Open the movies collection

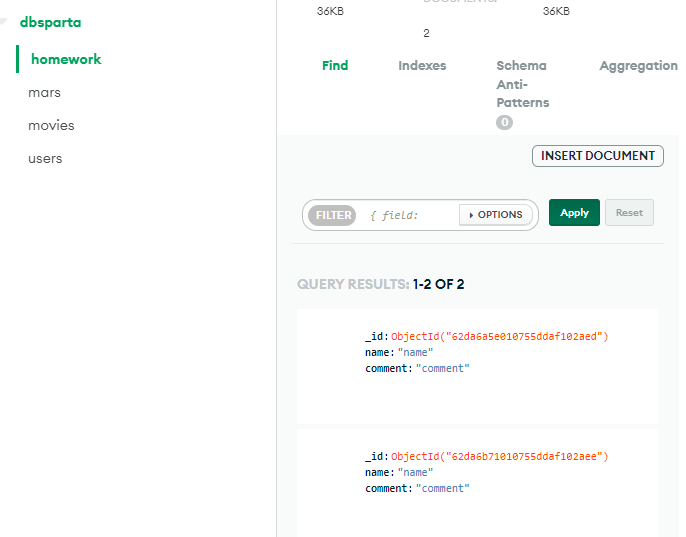pos(51,126)
